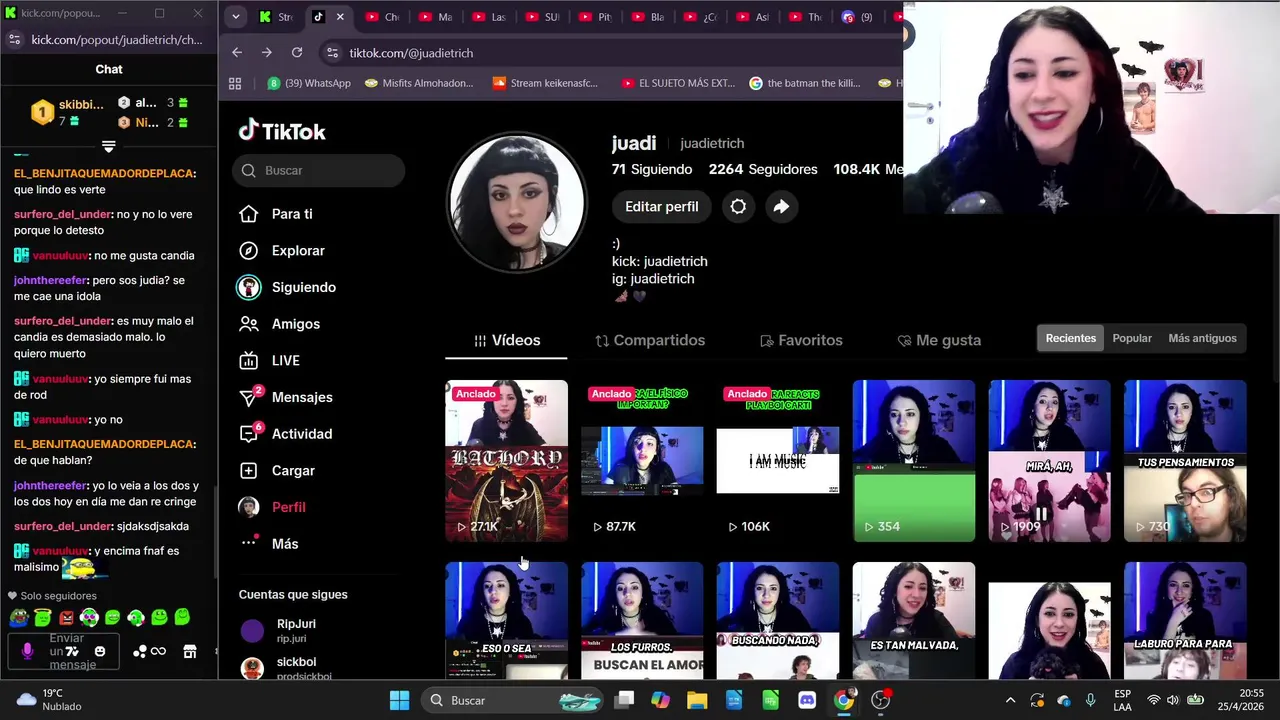Click the Editar perfil button
1280x720 pixels.
pos(661,206)
